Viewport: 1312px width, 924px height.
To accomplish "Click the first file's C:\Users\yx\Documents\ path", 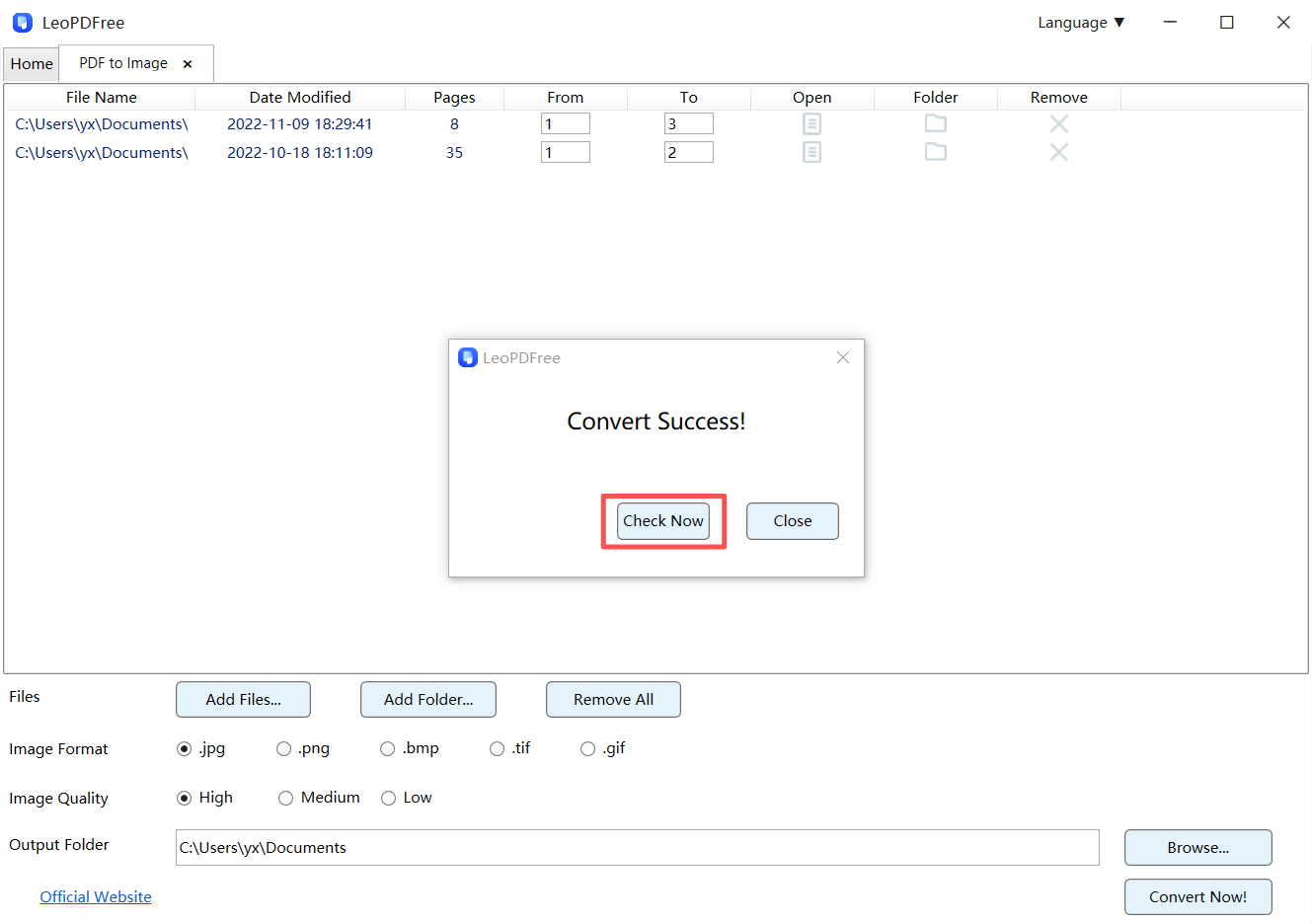I will click(x=102, y=124).
